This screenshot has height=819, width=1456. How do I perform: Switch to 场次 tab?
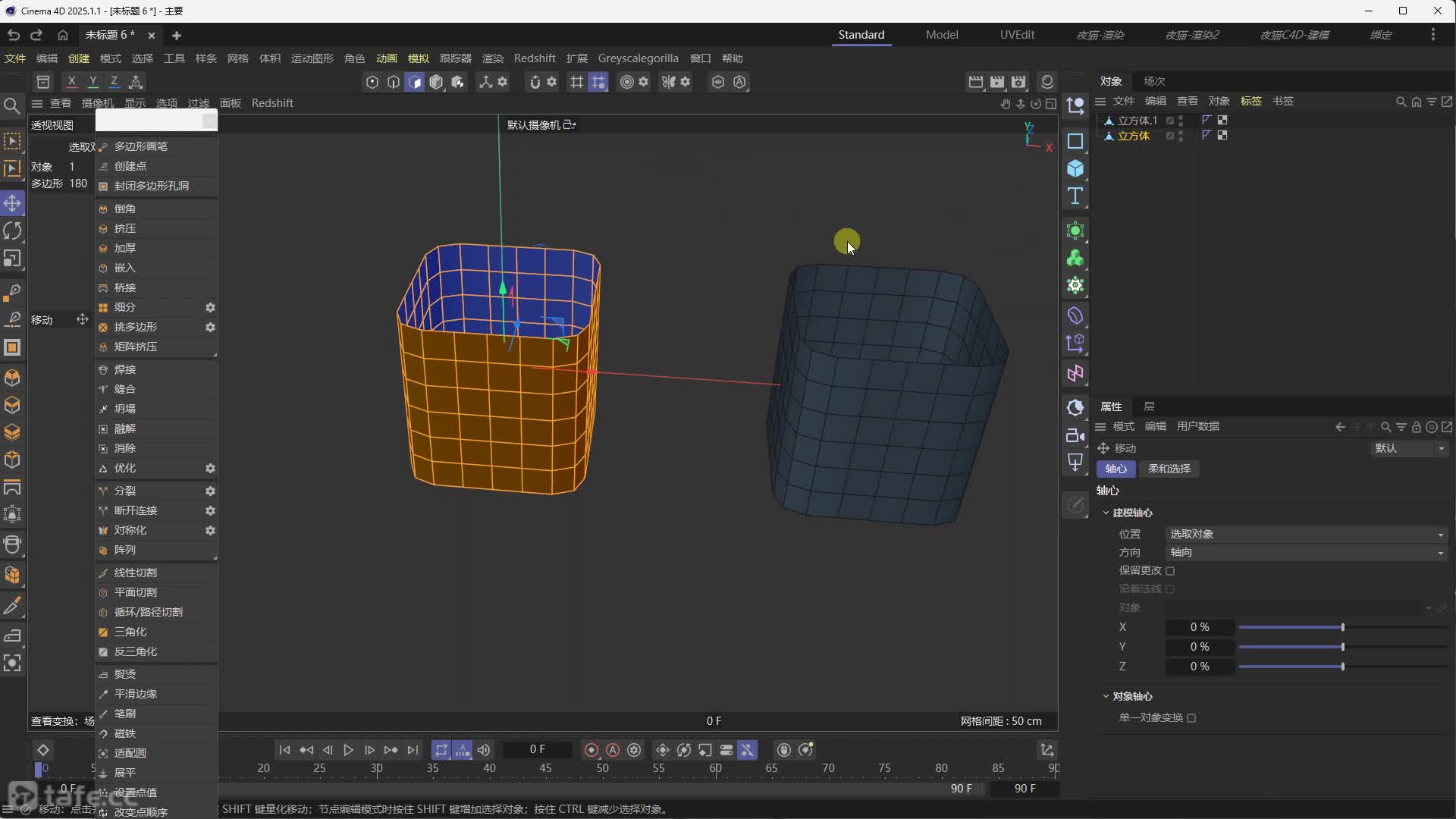pyautogui.click(x=1153, y=81)
